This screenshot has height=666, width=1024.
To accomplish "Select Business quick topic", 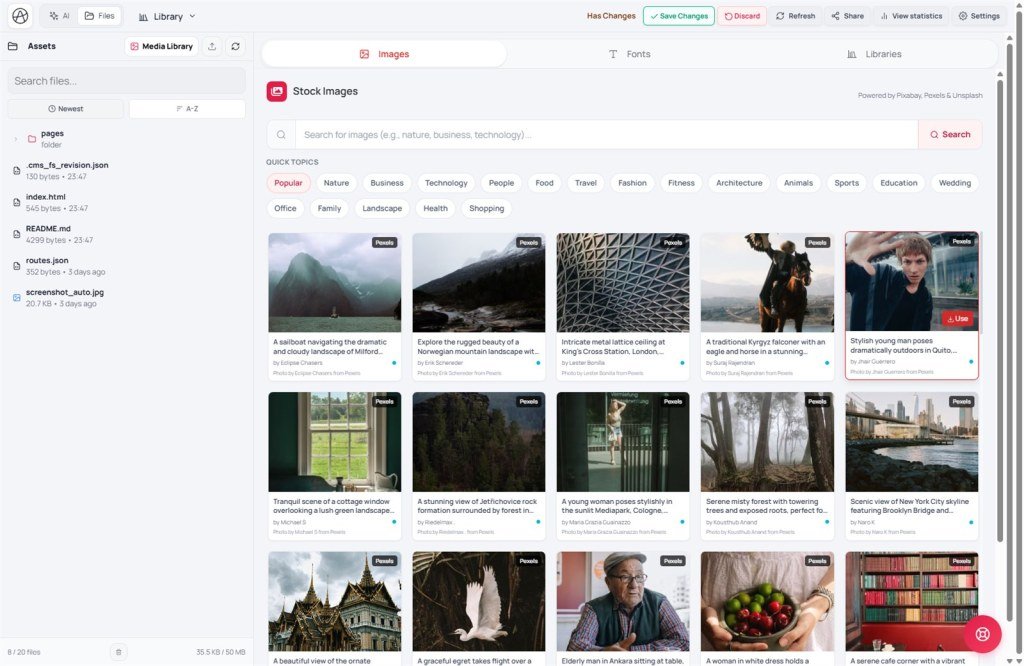I will (x=387, y=183).
